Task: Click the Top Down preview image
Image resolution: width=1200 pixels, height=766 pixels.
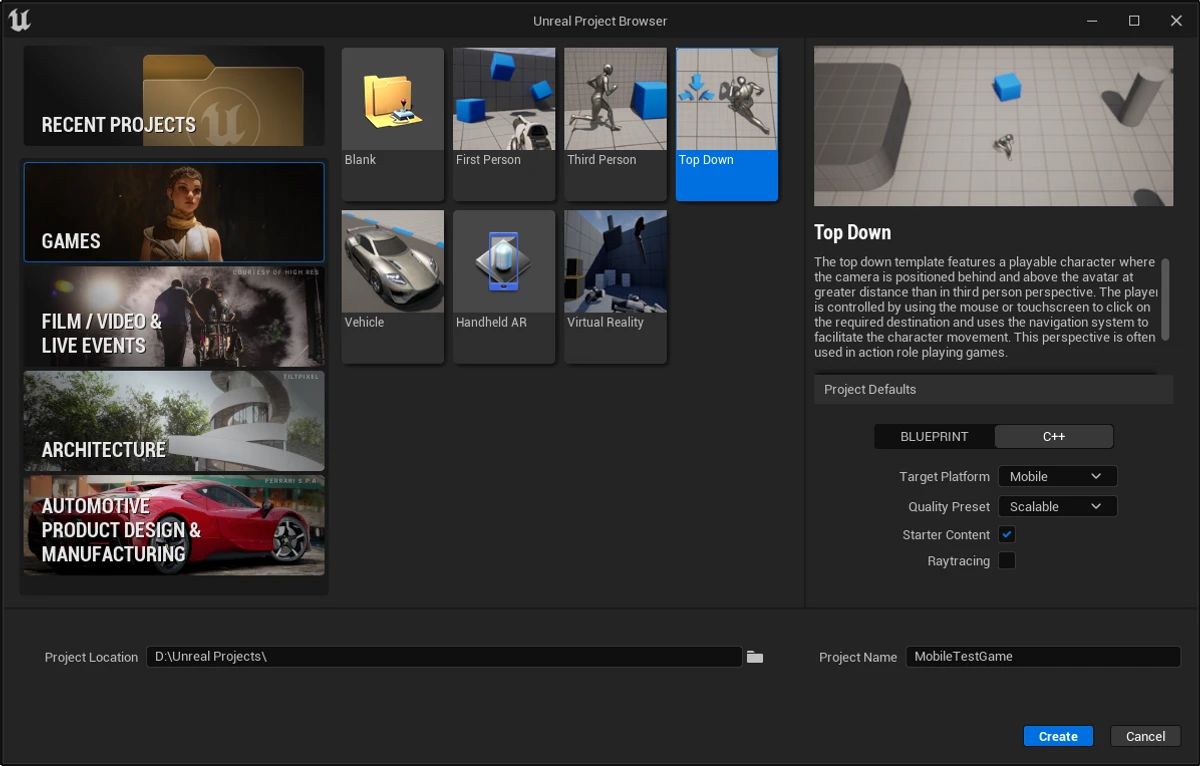Action: tap(994, 126)
